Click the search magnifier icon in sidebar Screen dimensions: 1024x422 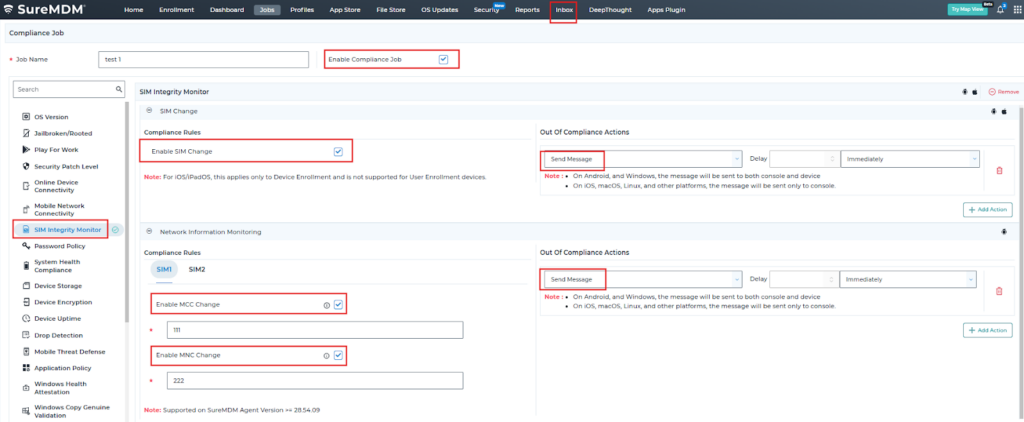point(118,89)
